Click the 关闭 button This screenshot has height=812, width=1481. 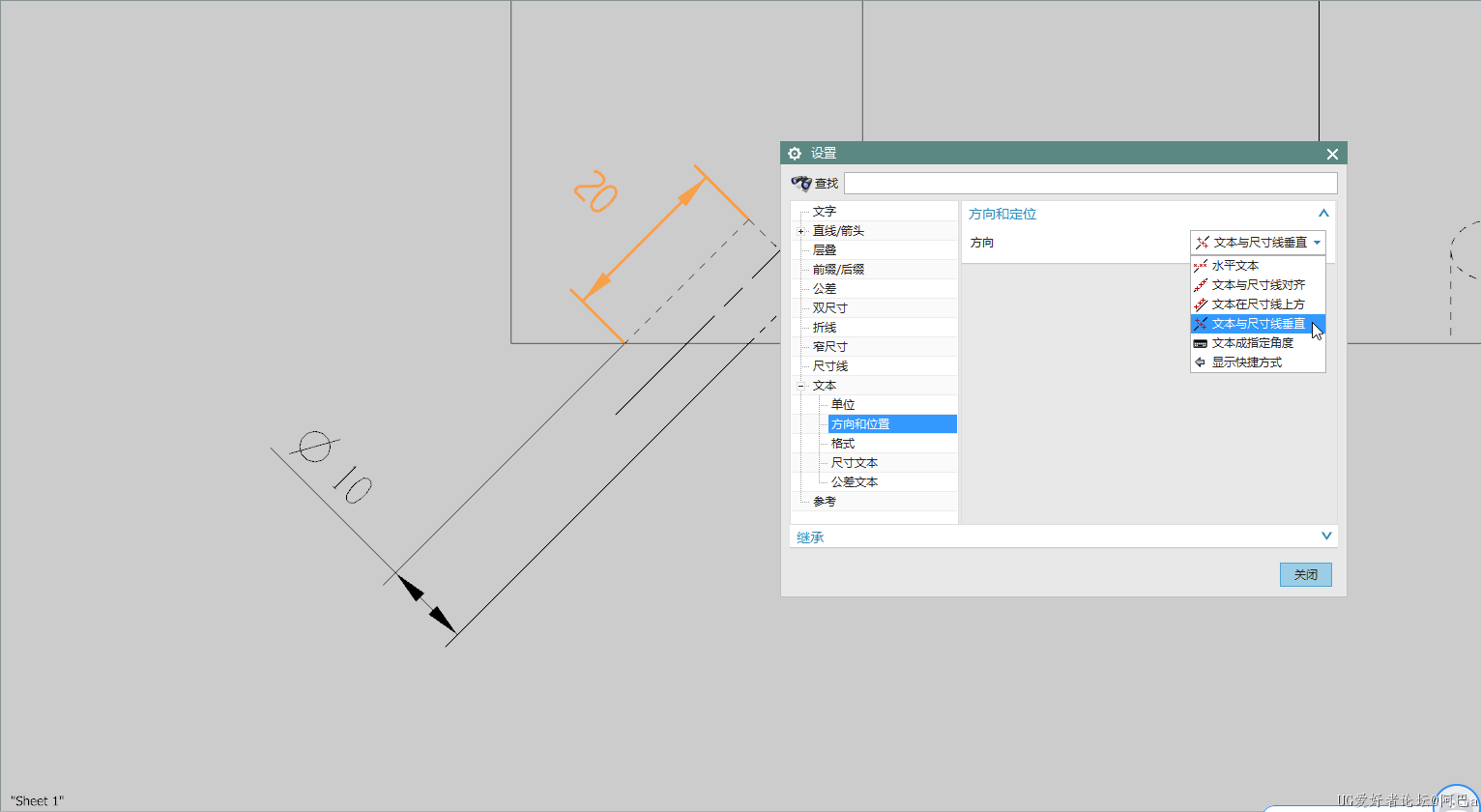pos(1306,574)
